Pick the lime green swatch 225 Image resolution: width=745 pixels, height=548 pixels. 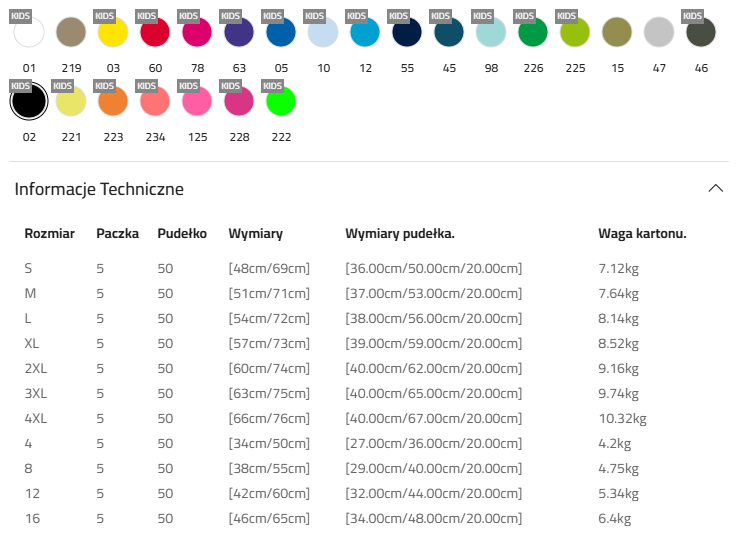575,32
